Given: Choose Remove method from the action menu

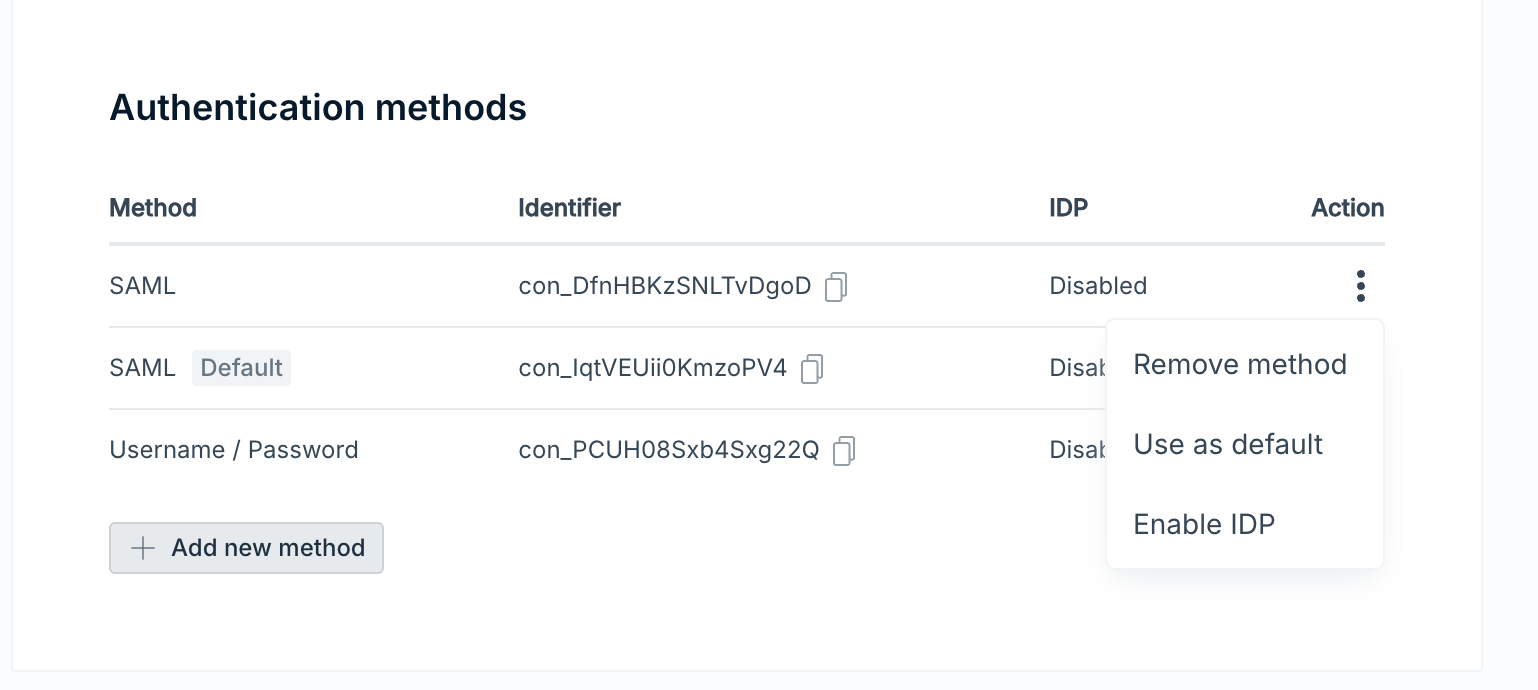Looking at the screenshot, I should tap(1240, 364).
